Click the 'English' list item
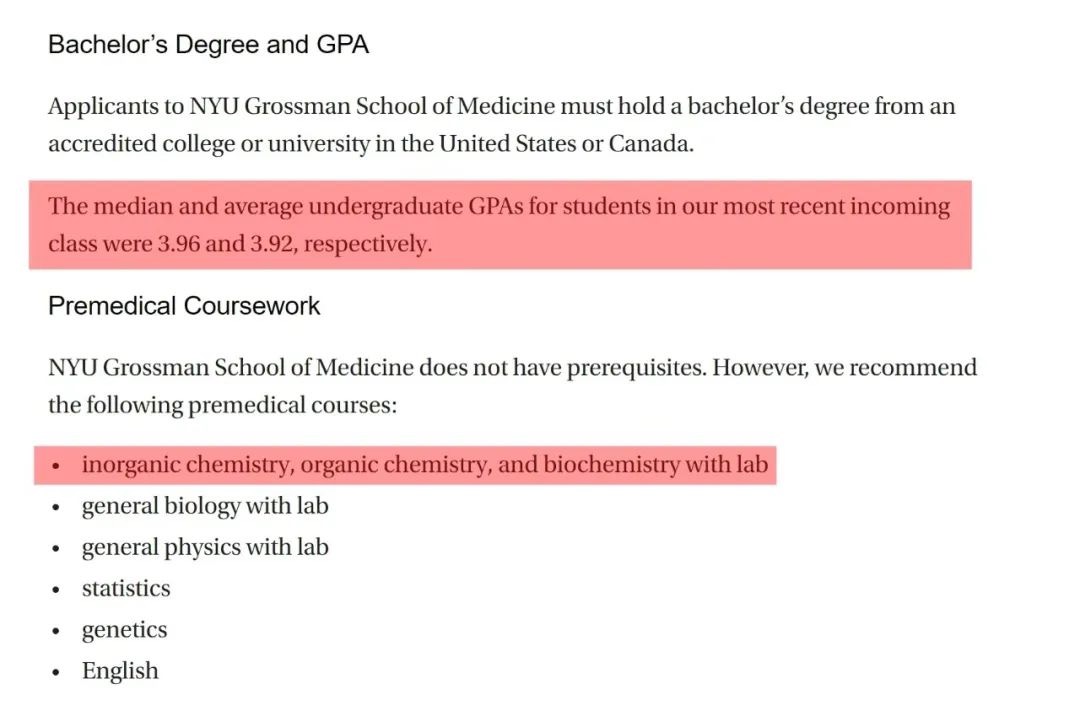The width and height of the screenshot is (1080, 711). pyautogui.click(x=120, y=671)
